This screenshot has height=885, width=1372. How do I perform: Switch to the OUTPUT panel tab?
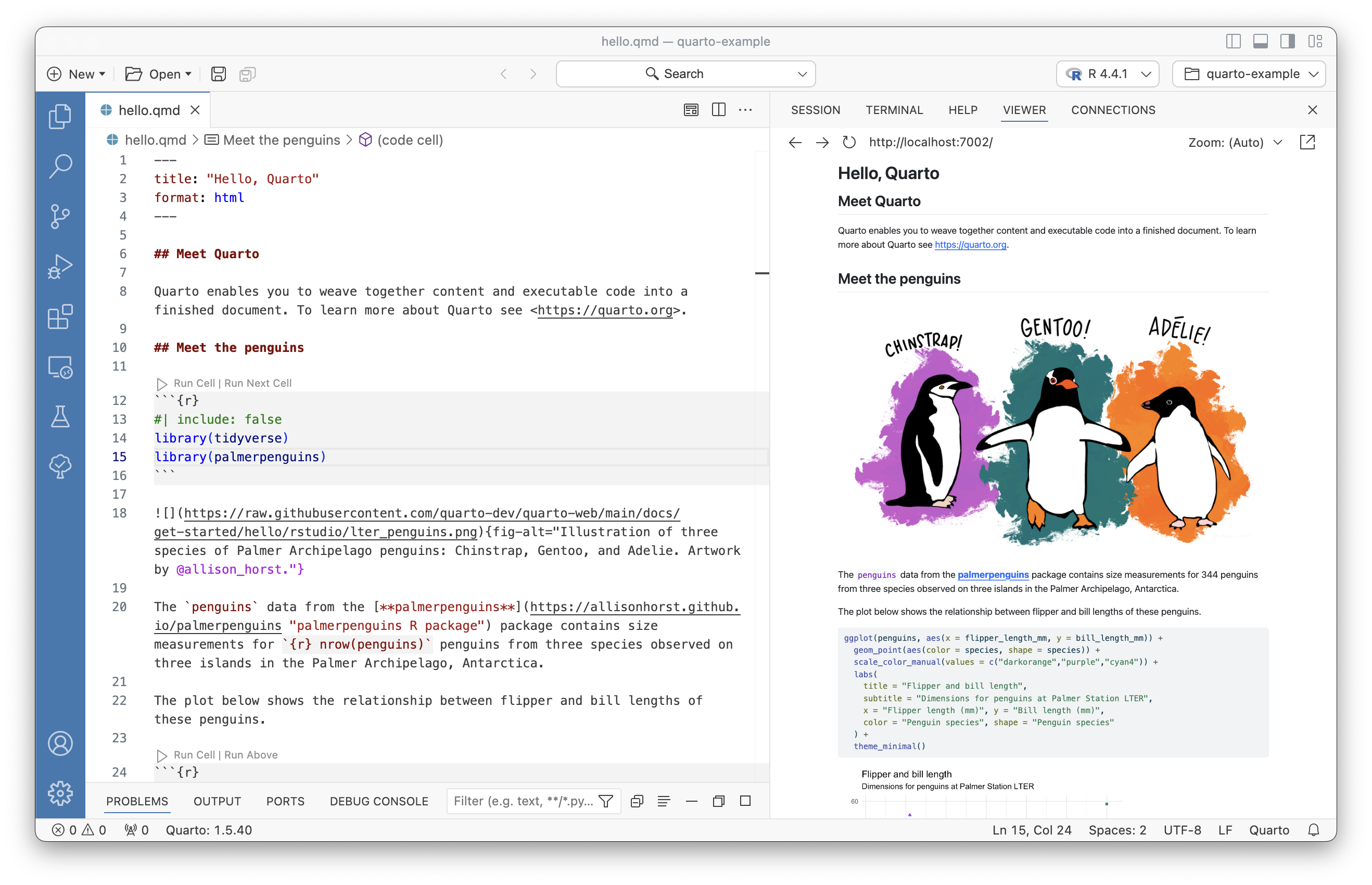[x=217, y=801]
